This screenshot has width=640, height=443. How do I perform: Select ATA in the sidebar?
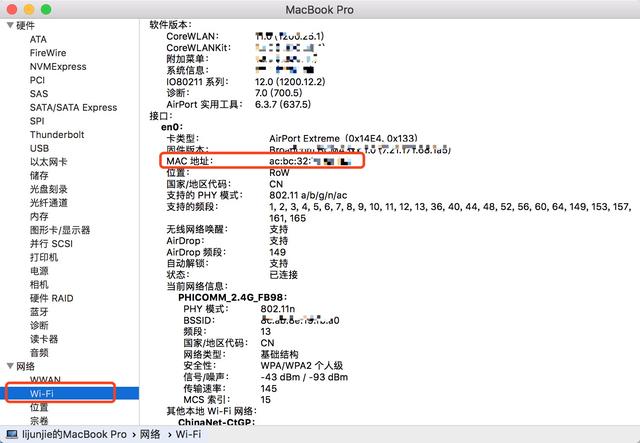click(x=38, y=39)
